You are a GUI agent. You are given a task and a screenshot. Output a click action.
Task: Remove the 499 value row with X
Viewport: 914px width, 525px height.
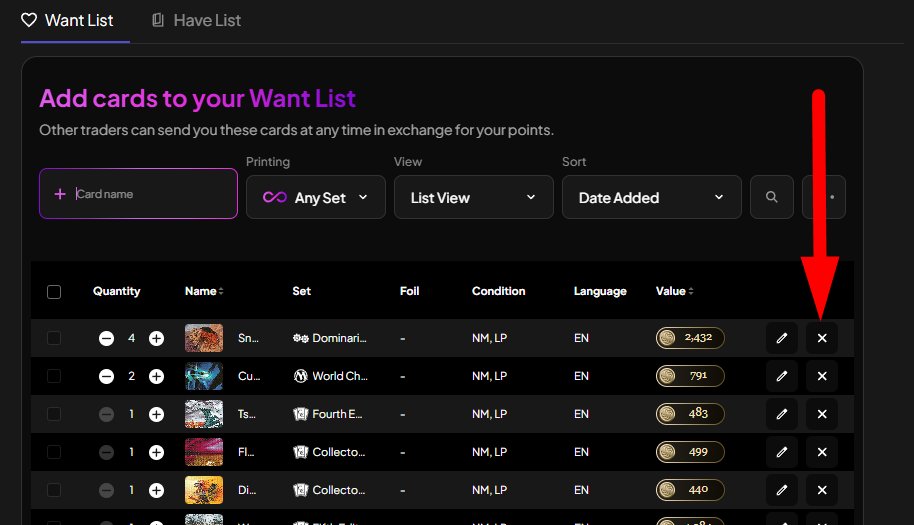tap(822, 452)
